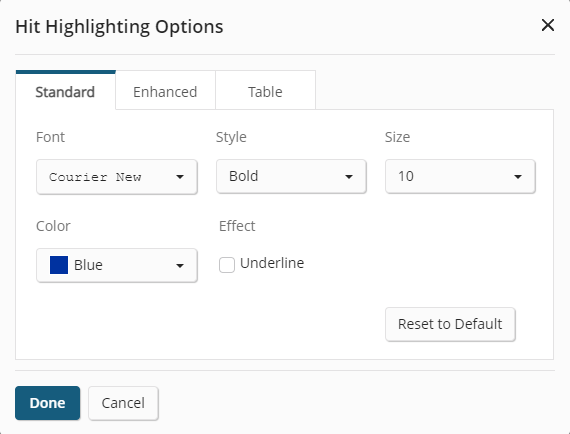Expand the Size dropdown showing 10
This screenshot has height=434, width=570.
460,176
